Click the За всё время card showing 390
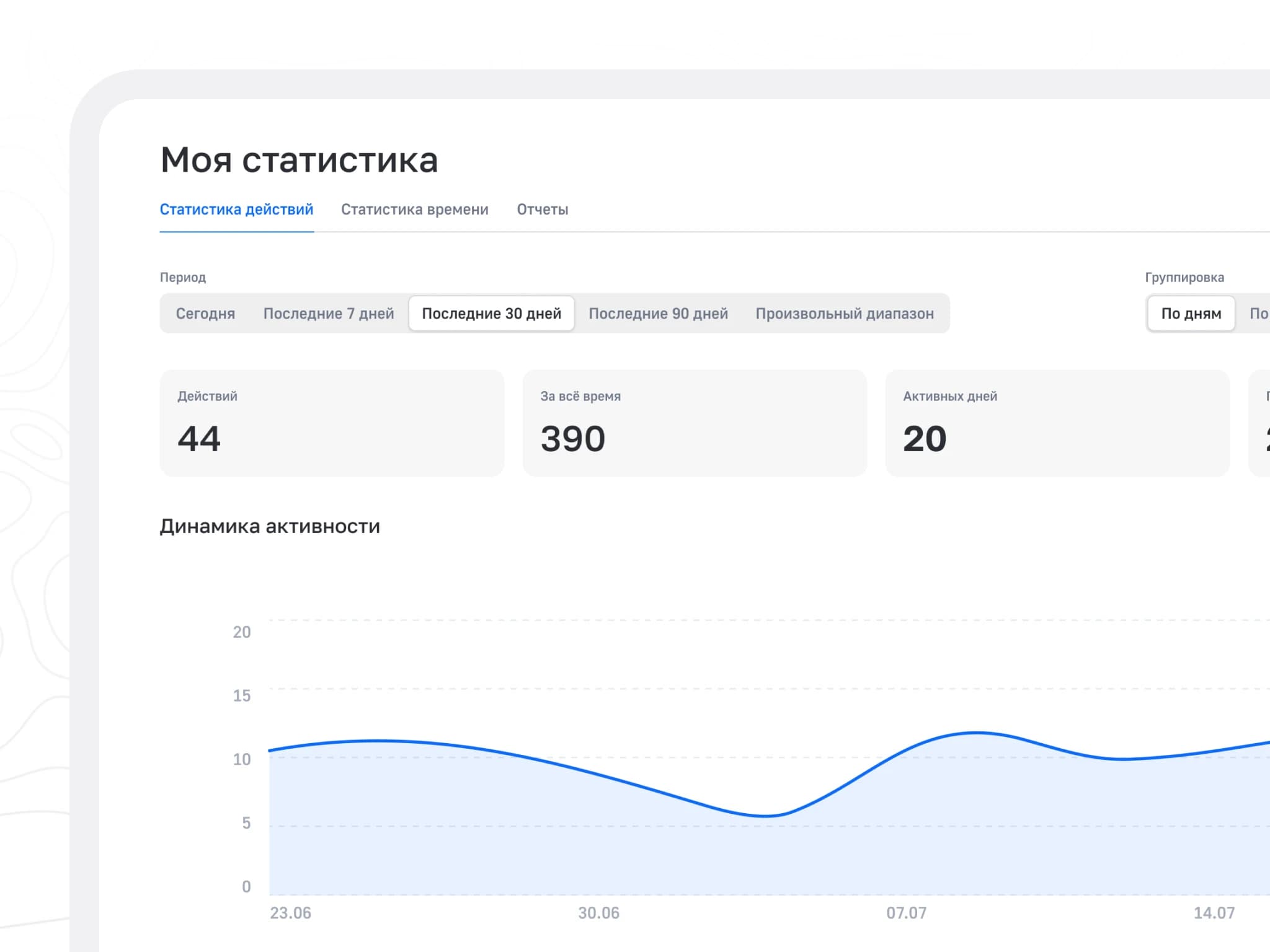1270x952 pixels. pos(695,423)
